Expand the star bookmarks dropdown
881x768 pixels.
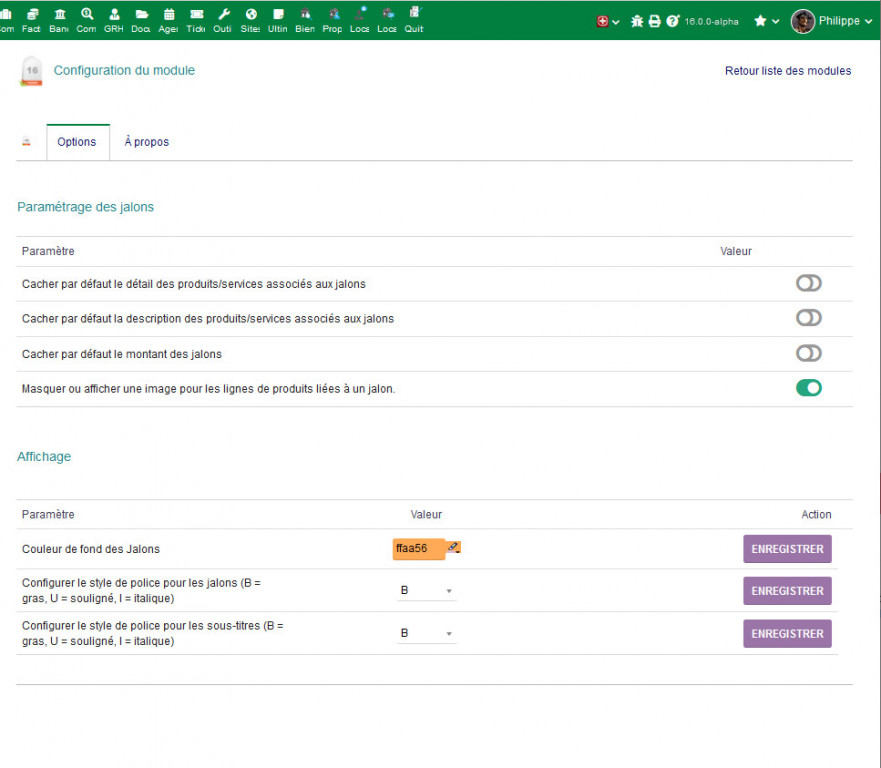click(x=766, y=21)
